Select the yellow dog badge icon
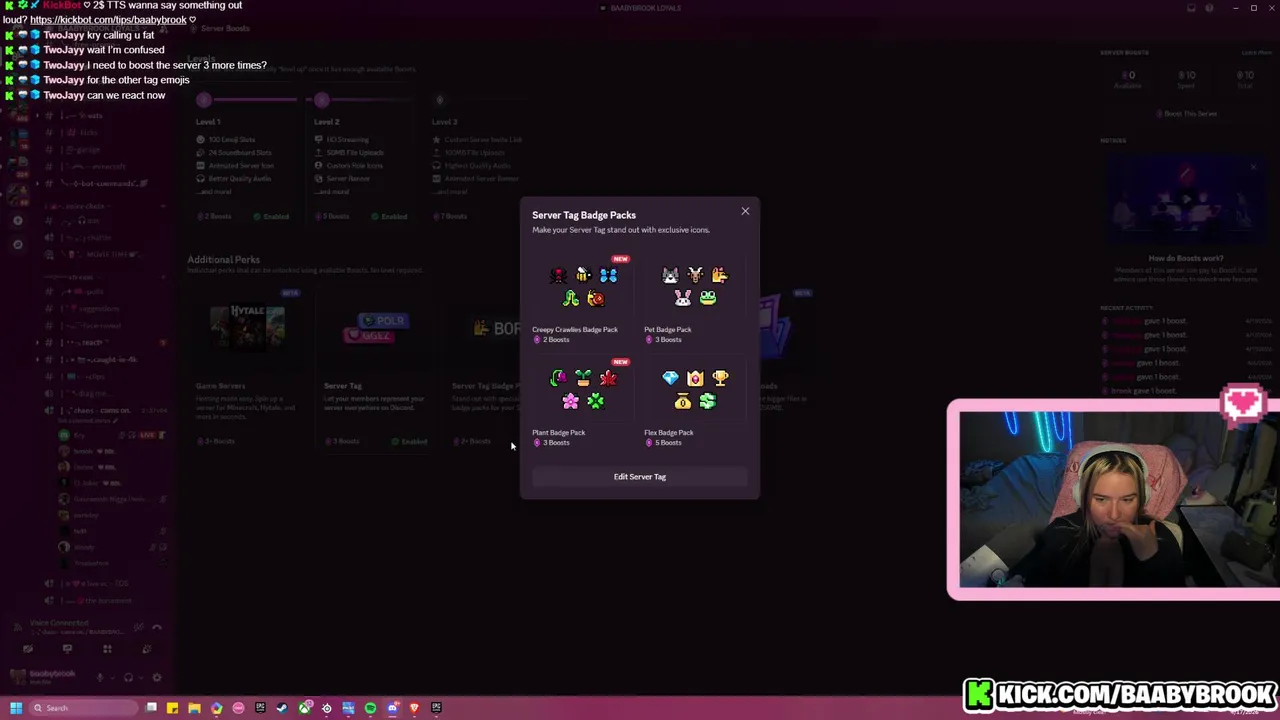Screen dimensions: 1280x720 point(720,275)
